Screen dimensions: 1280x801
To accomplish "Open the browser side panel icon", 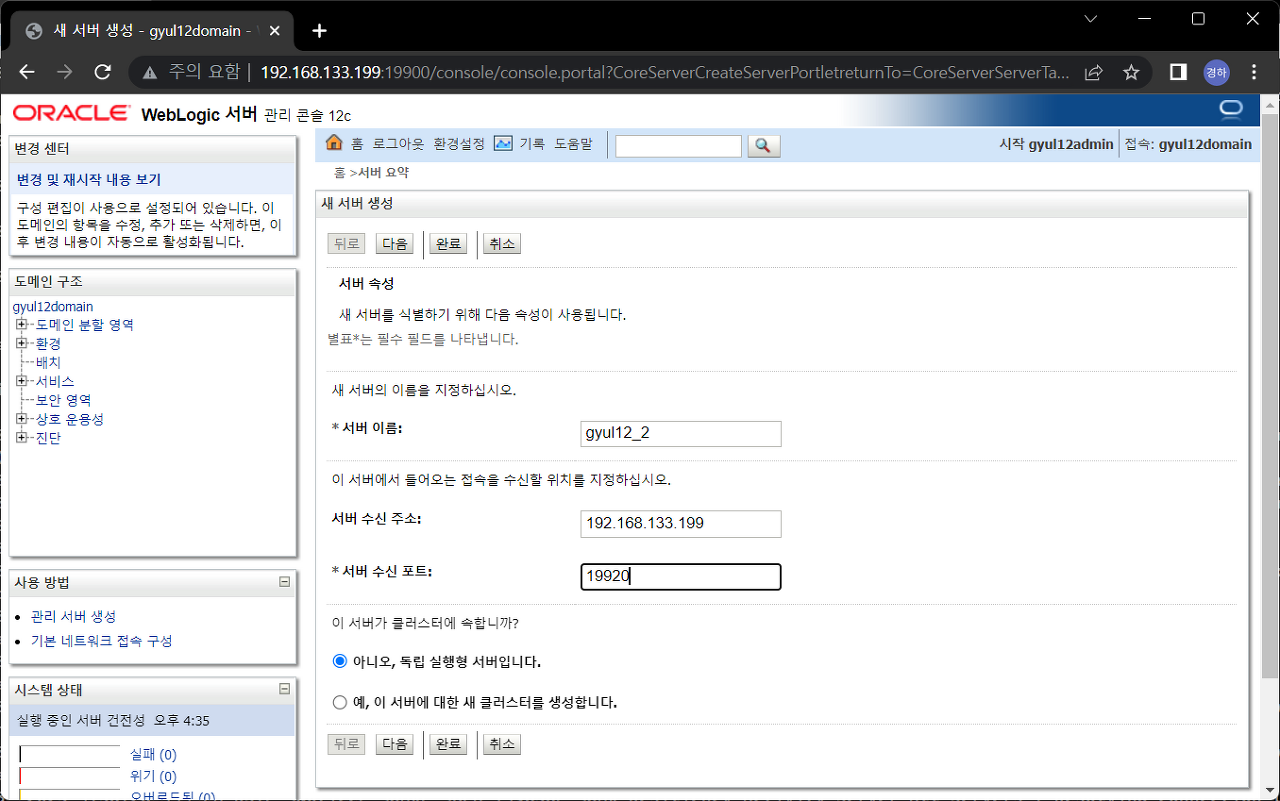I will [x=1177, y=72].
